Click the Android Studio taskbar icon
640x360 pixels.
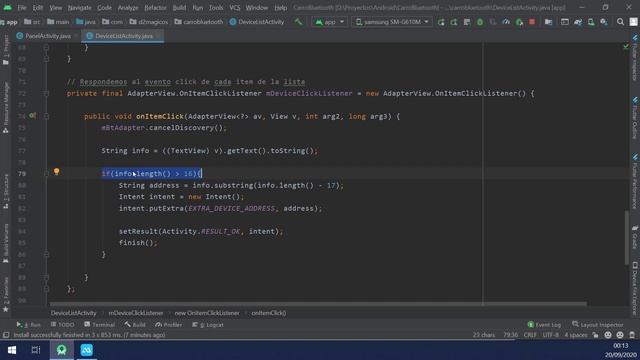tap(62, 350)
